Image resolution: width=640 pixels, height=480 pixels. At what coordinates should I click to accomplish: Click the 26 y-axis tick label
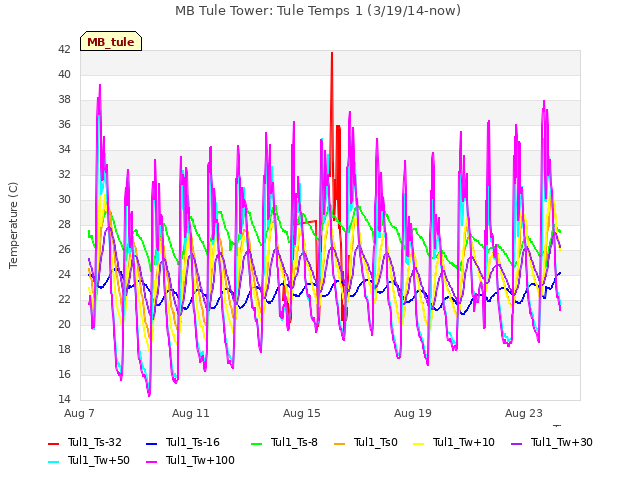(x=64, y=249)
